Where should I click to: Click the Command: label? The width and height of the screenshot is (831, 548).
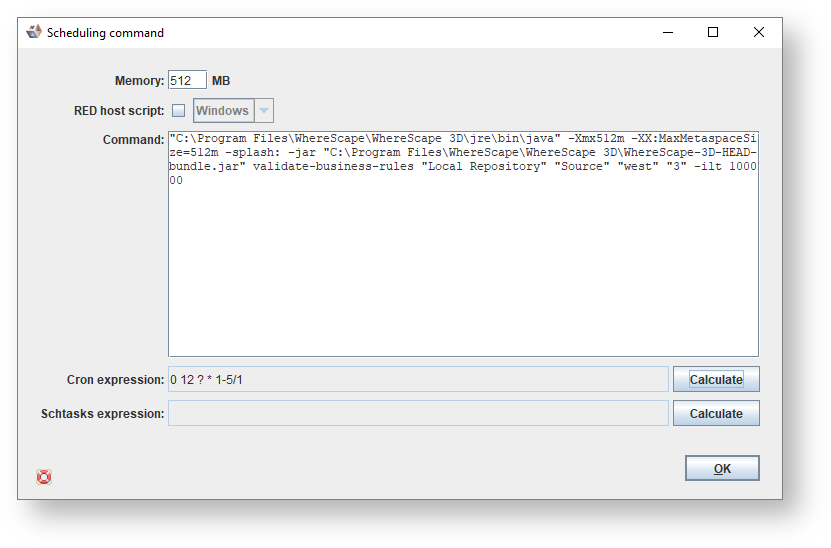tap(134, 140)
